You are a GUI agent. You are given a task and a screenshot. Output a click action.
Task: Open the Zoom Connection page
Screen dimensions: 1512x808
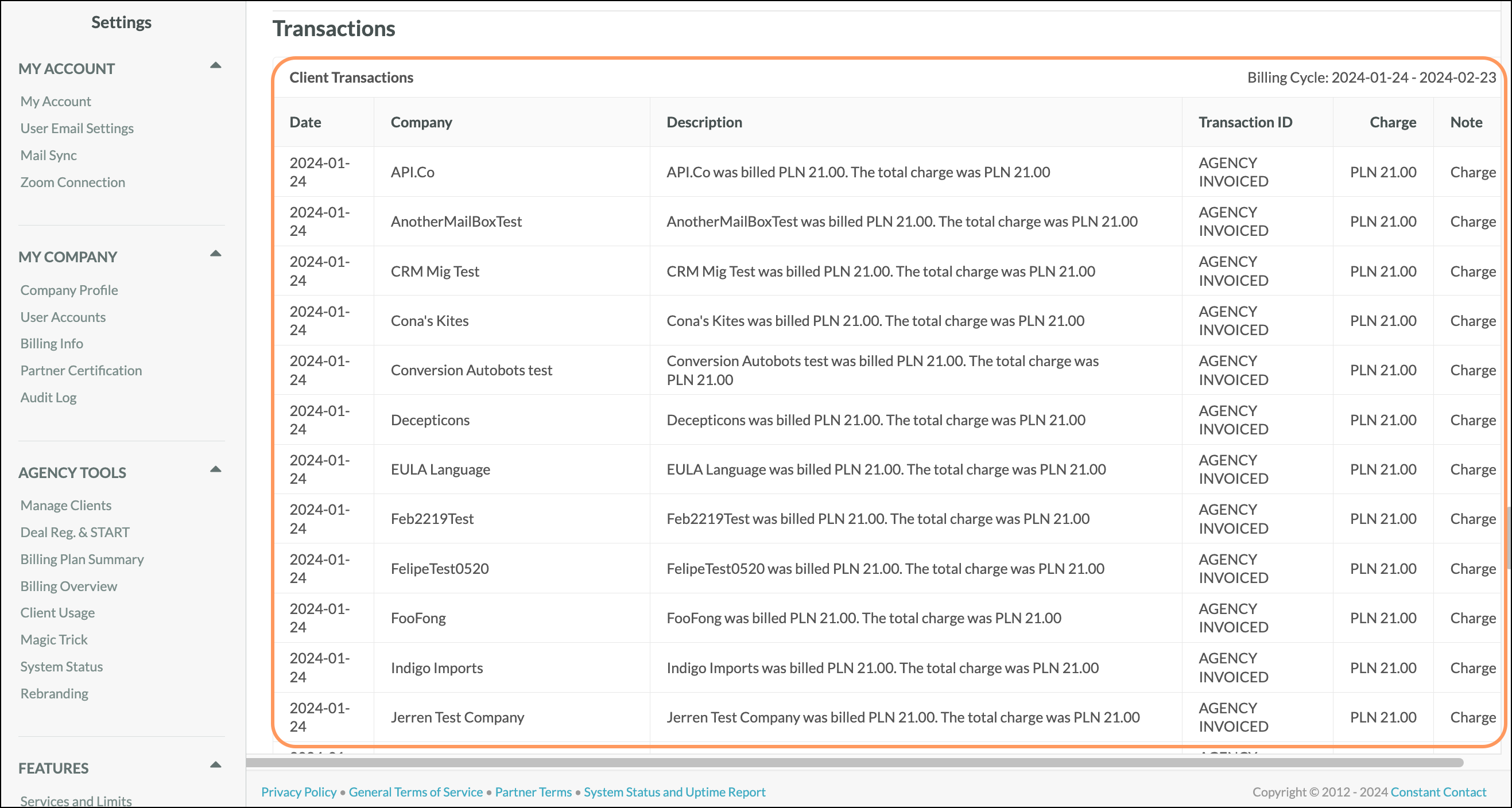pos(73,182)
